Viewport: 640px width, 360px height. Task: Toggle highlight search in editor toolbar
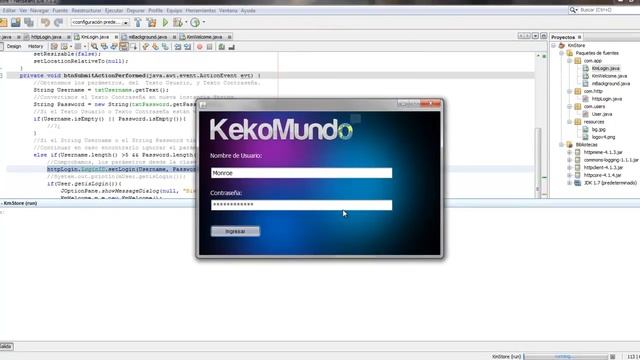124,47
